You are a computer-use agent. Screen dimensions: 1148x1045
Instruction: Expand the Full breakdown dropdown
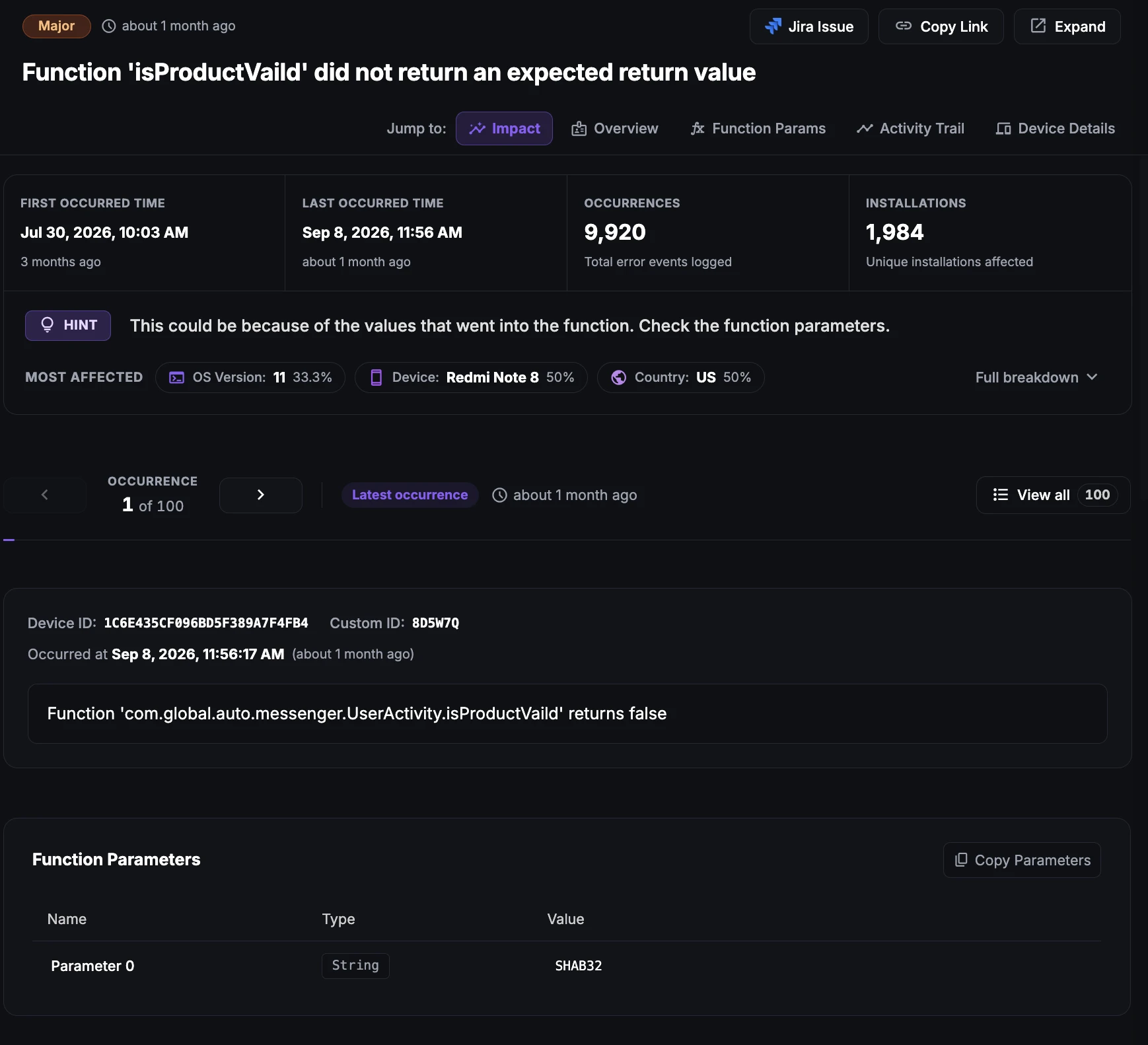[1036, 377]
